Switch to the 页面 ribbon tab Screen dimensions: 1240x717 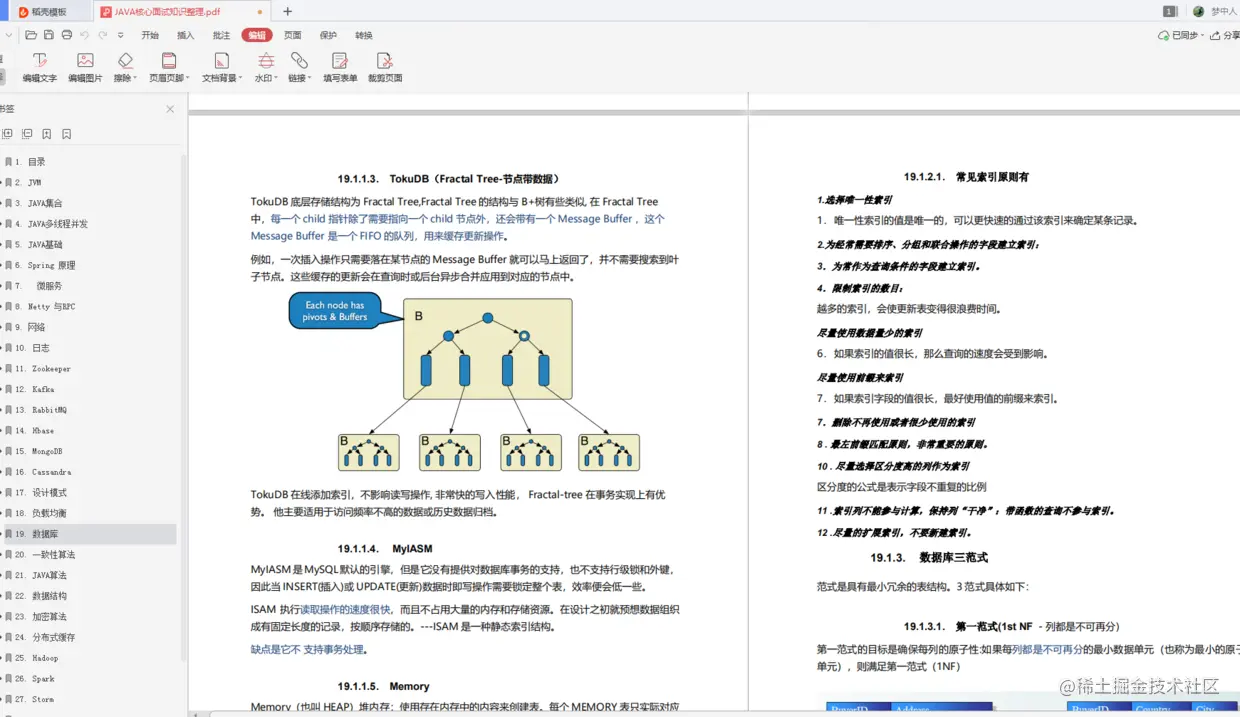click(293, 35)
